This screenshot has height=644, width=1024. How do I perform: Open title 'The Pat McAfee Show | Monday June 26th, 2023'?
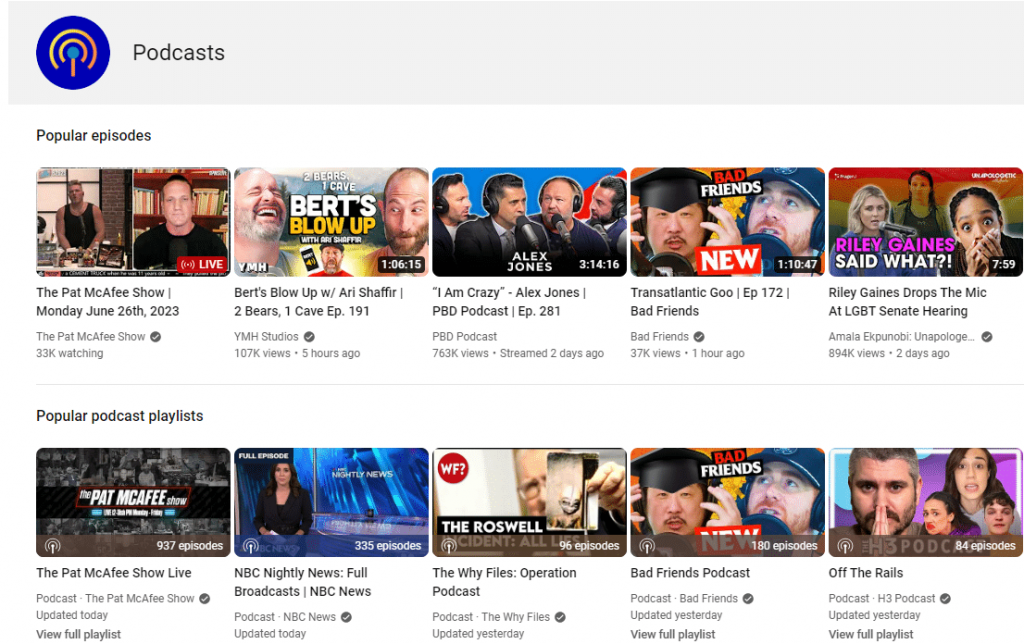coord(108,302)
